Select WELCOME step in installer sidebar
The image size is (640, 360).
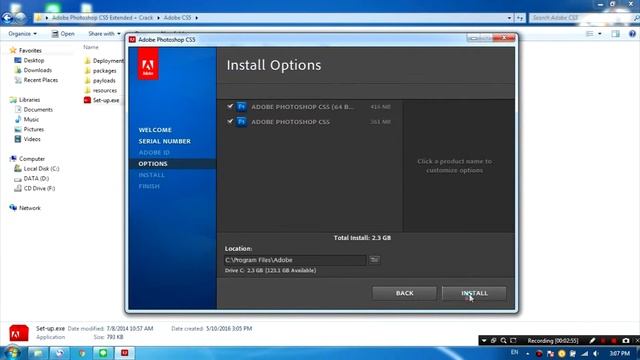tap(155, 130)
